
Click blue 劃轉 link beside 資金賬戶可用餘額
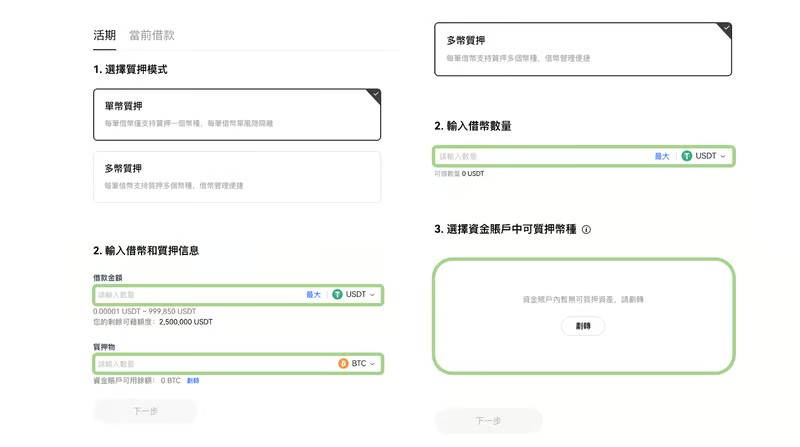[193, 381]
